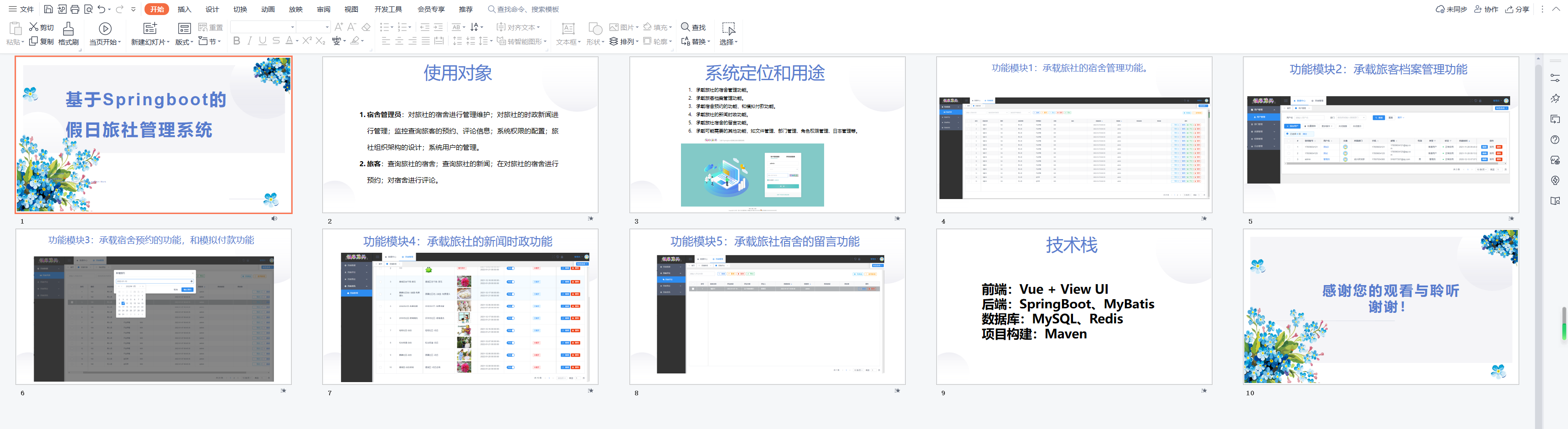This screenshot has width=1568, height=429.
Task: Switch to the 设计 Design tab
Action: pyautogui.click(x=212, y=9)
